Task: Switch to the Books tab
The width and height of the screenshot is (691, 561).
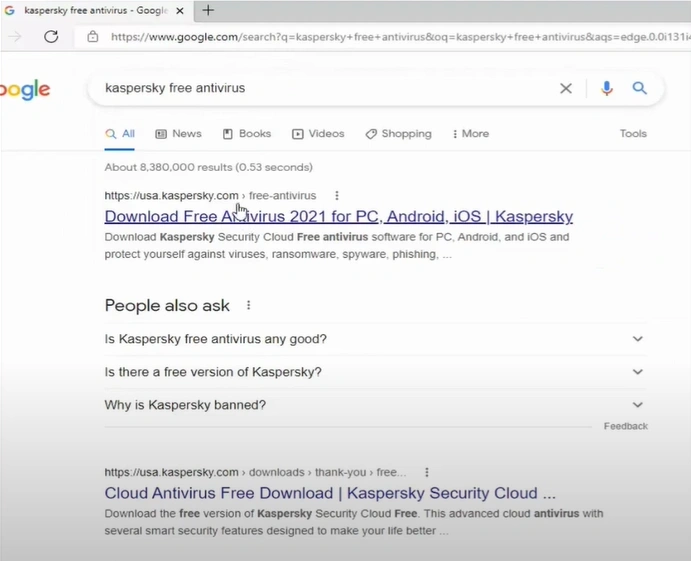Action: point(247,134)
